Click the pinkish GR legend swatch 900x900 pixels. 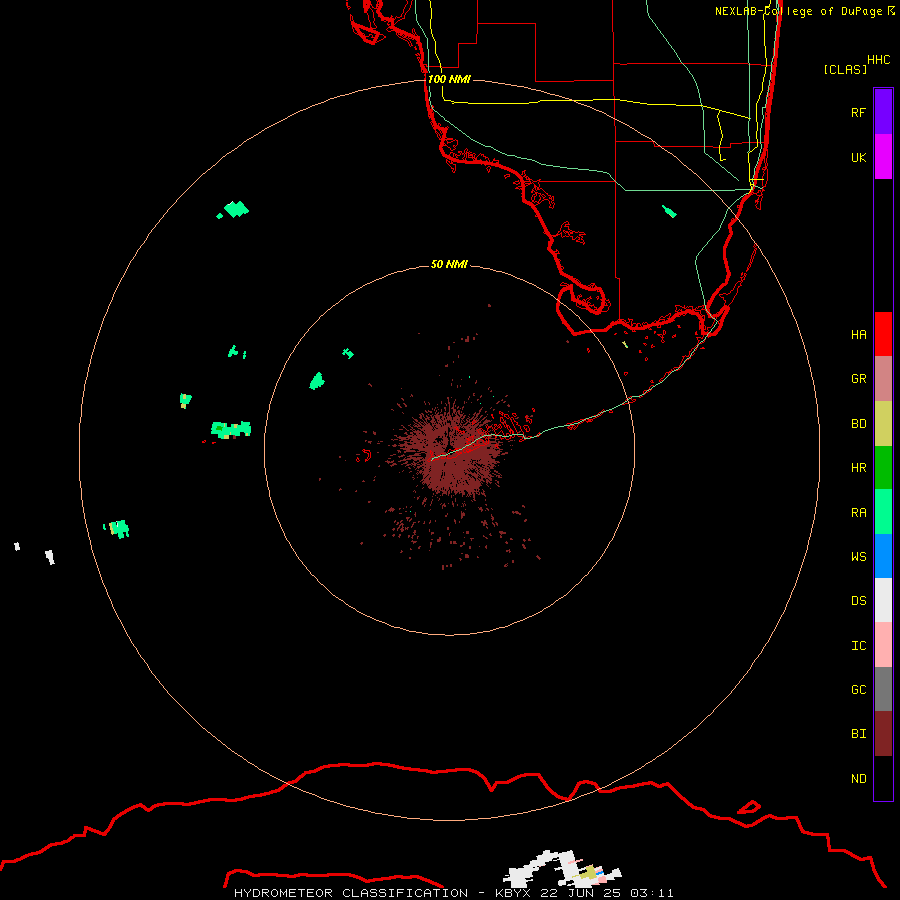coord(883,379)
